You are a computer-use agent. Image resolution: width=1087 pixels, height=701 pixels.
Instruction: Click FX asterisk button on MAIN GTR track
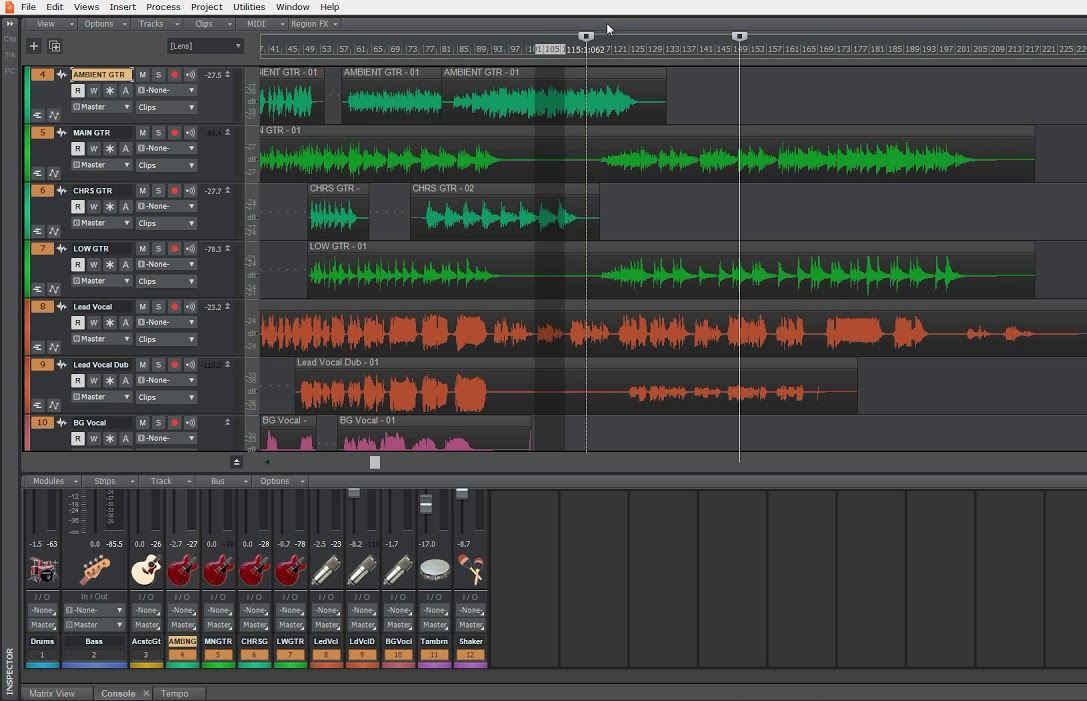[x=110, y=148]
